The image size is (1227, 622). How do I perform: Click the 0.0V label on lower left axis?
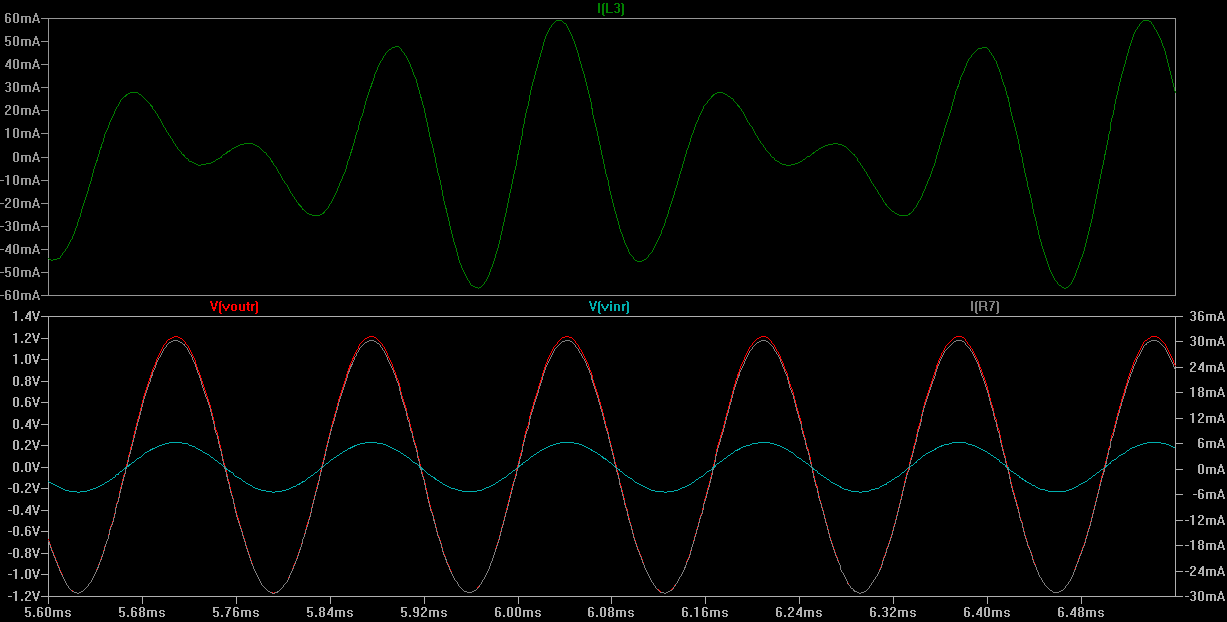tap(25, 467)
